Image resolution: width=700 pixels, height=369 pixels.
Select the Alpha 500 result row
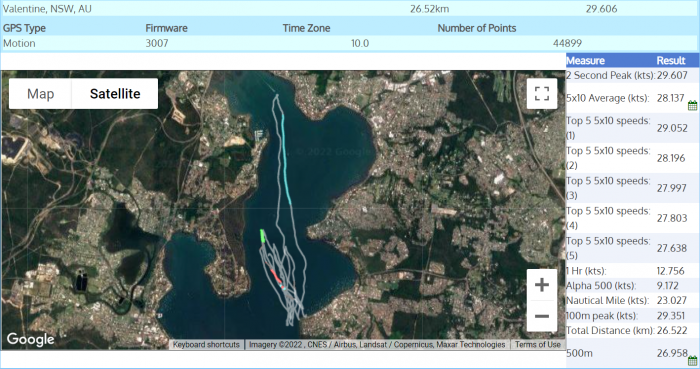pyautogui.click(x=632, y=286)
